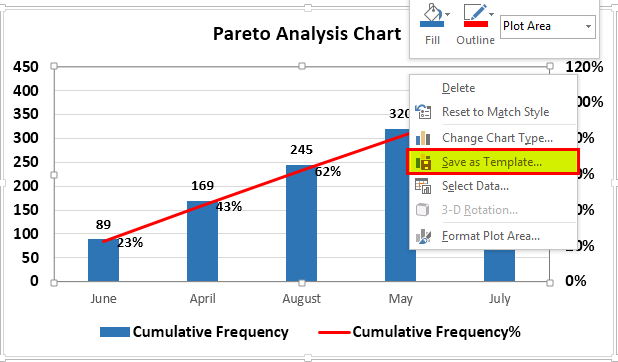Select Save as Template menu entry

pos(493,162)
